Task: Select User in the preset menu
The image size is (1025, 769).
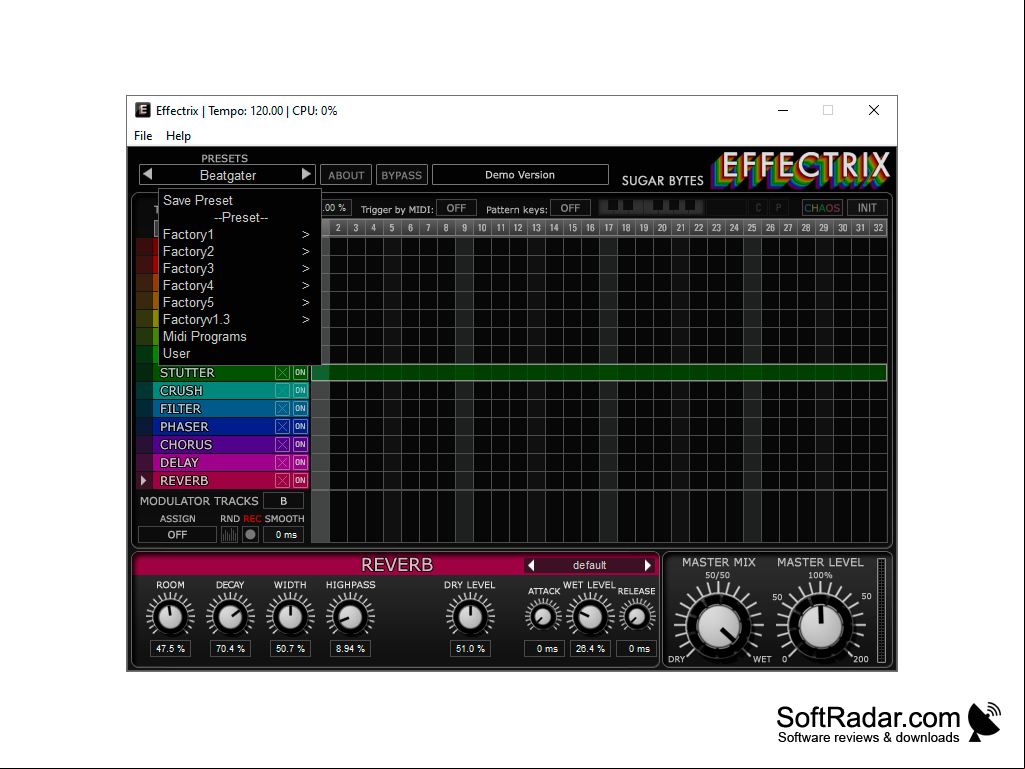Action: pyautogui.click(x=239, y=353)
